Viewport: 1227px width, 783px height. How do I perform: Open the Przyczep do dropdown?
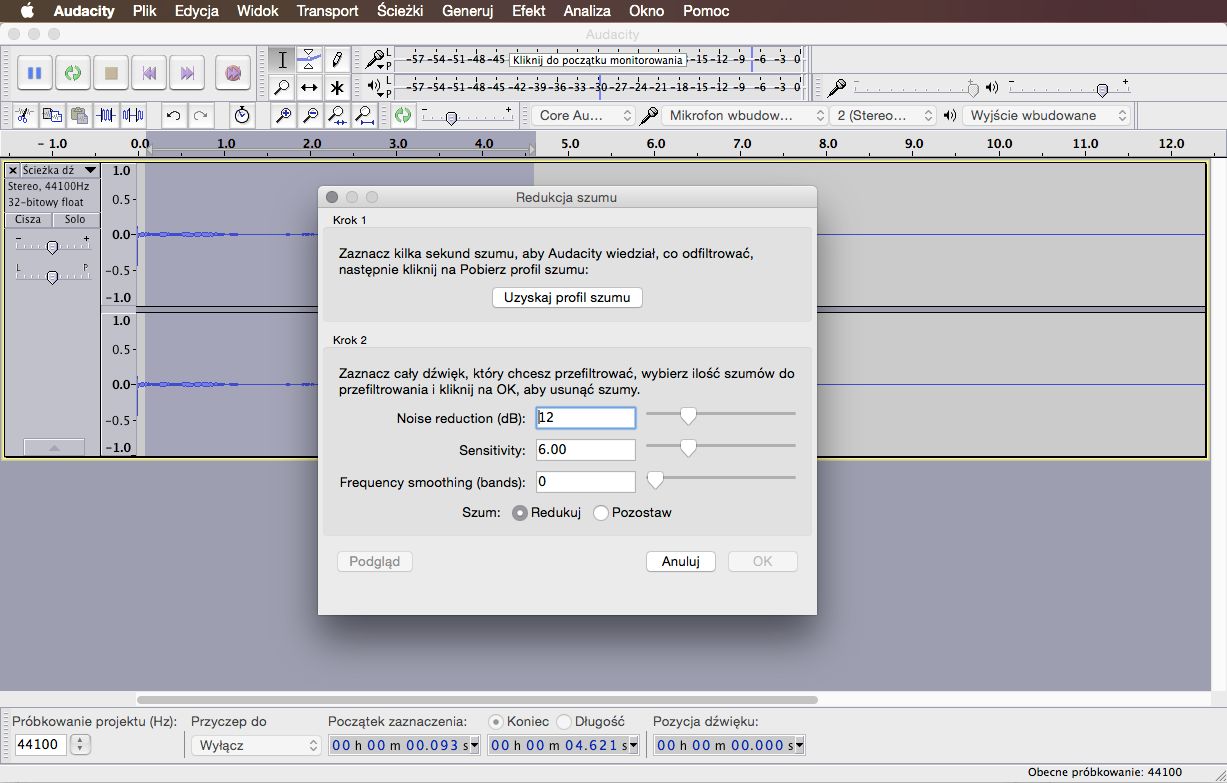(x=256, y=745)
